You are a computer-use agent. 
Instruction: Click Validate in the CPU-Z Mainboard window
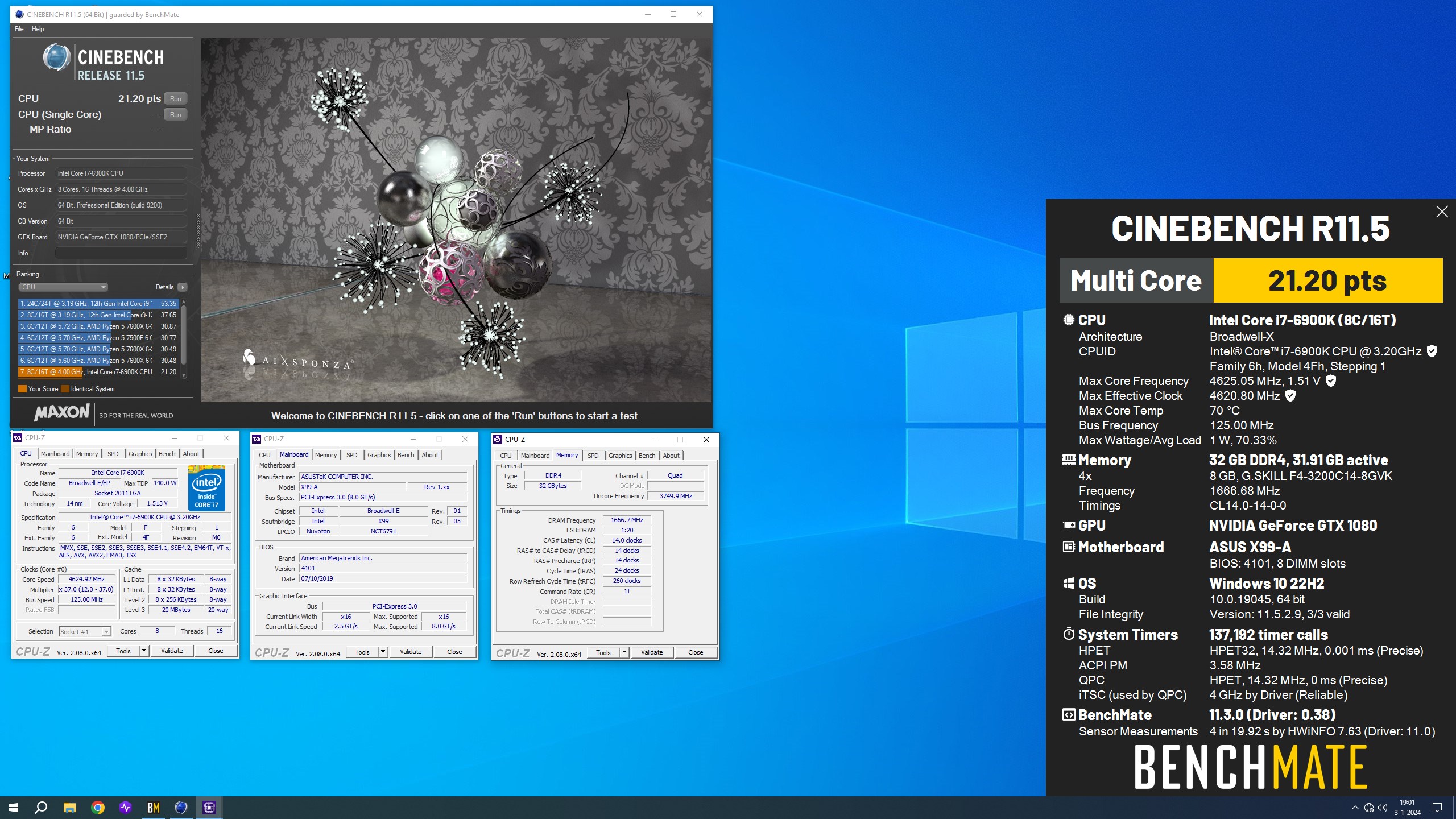pyautogui.click(x=411, y=652)
